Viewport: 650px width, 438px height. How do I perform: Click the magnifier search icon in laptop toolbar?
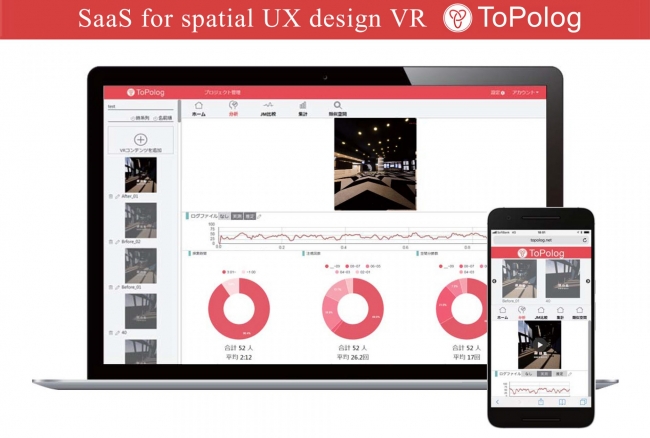tap(338, 105)
